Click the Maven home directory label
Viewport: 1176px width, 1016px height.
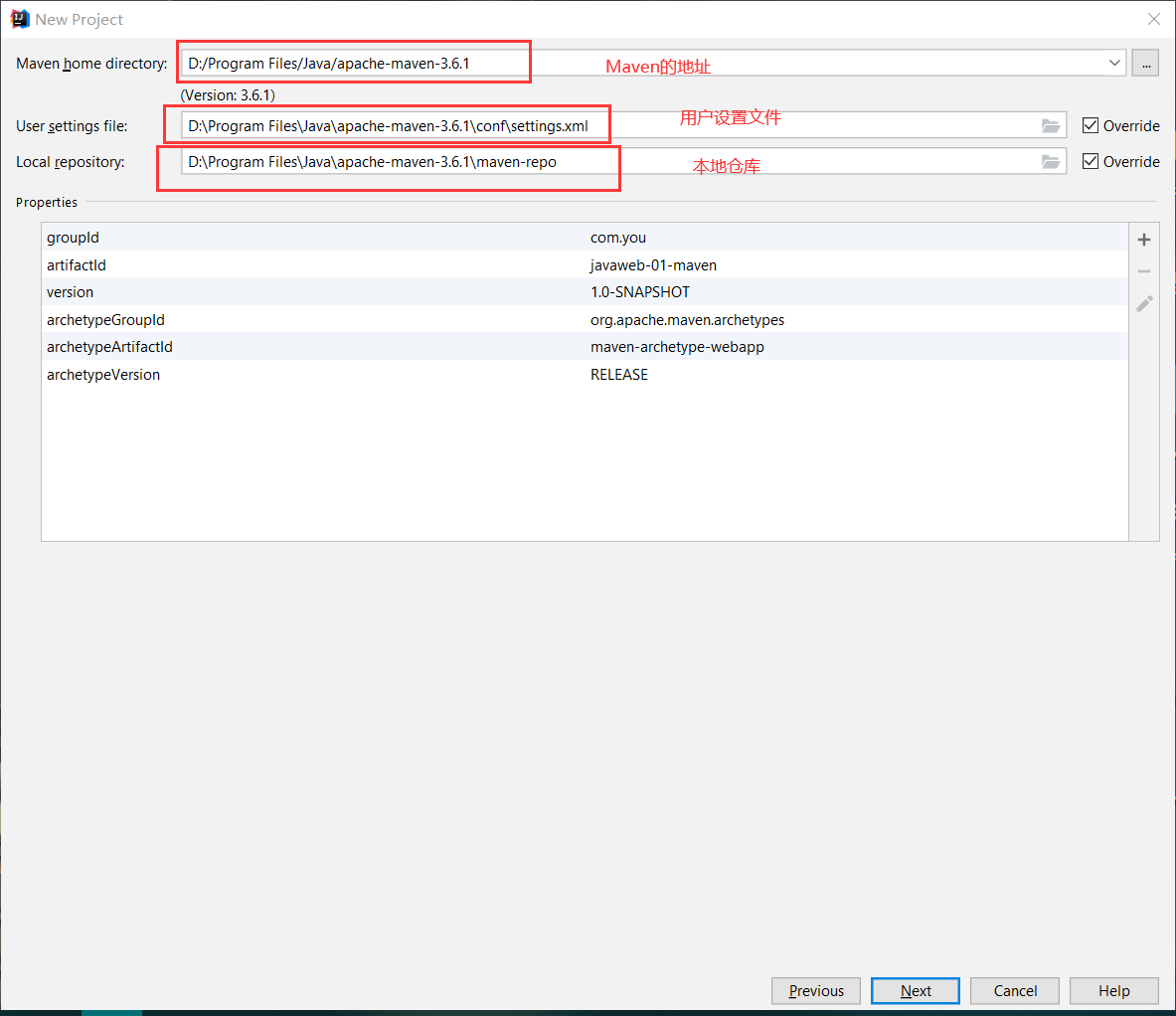(91, 64)
